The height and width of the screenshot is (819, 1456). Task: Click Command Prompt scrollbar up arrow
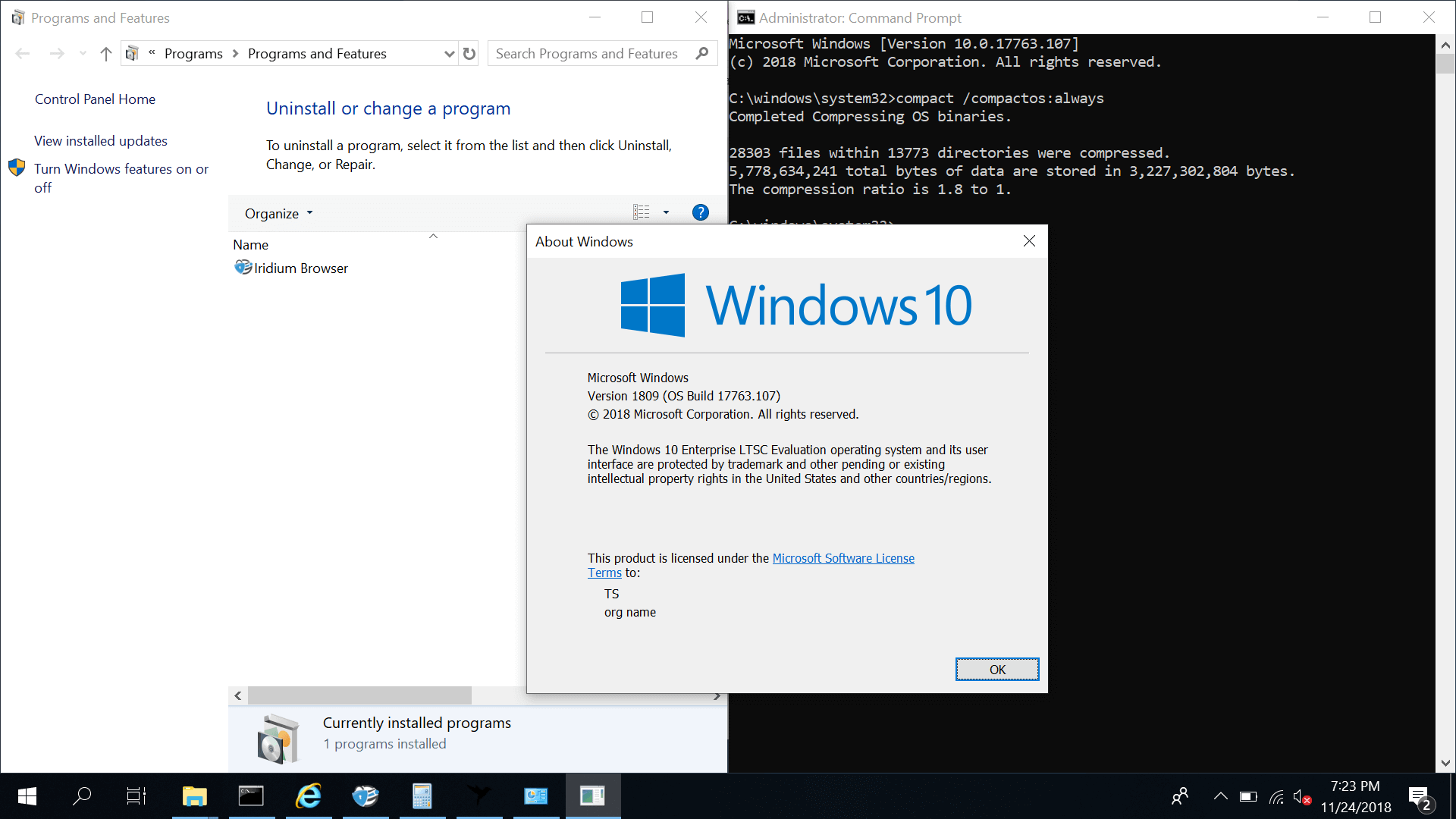(1445, 45)
